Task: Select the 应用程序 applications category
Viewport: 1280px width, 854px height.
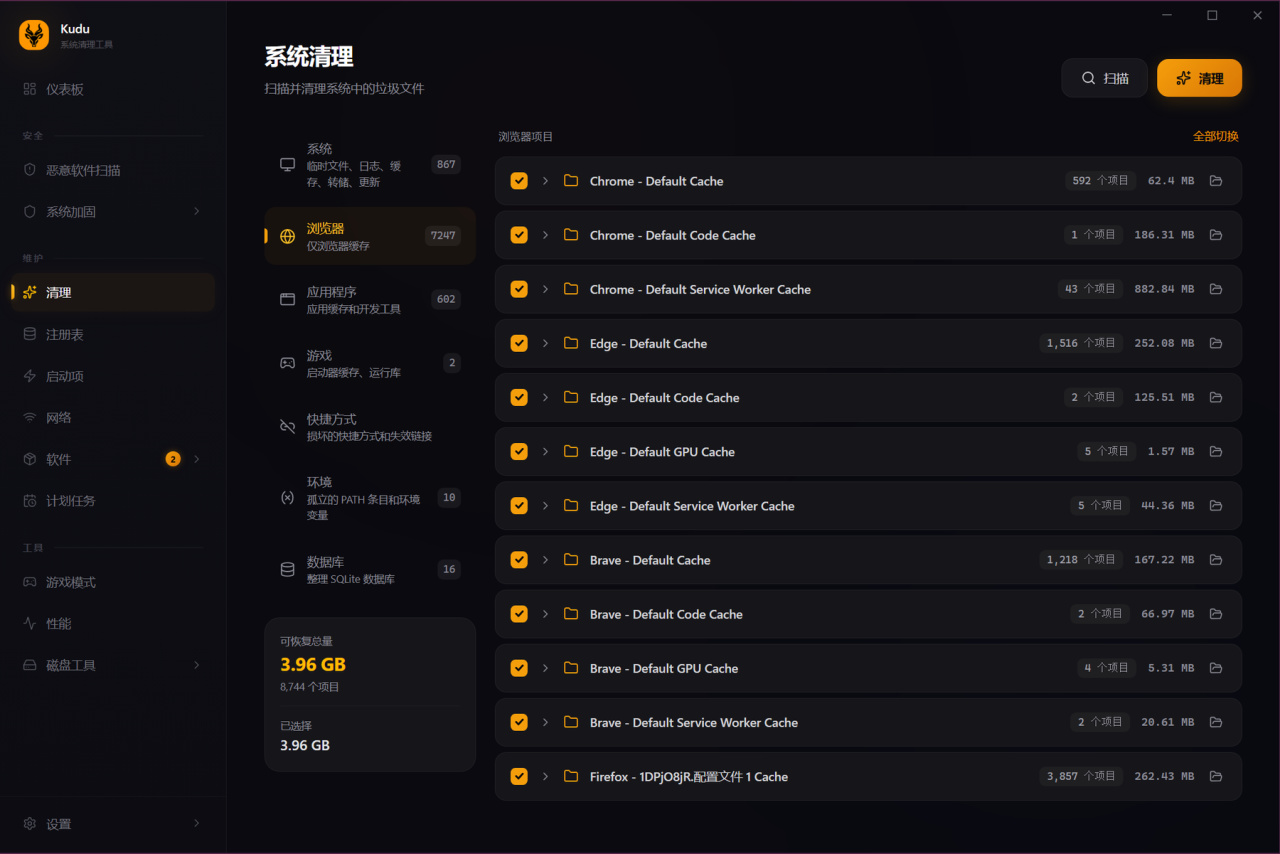Action: click(x=370, y=300)
